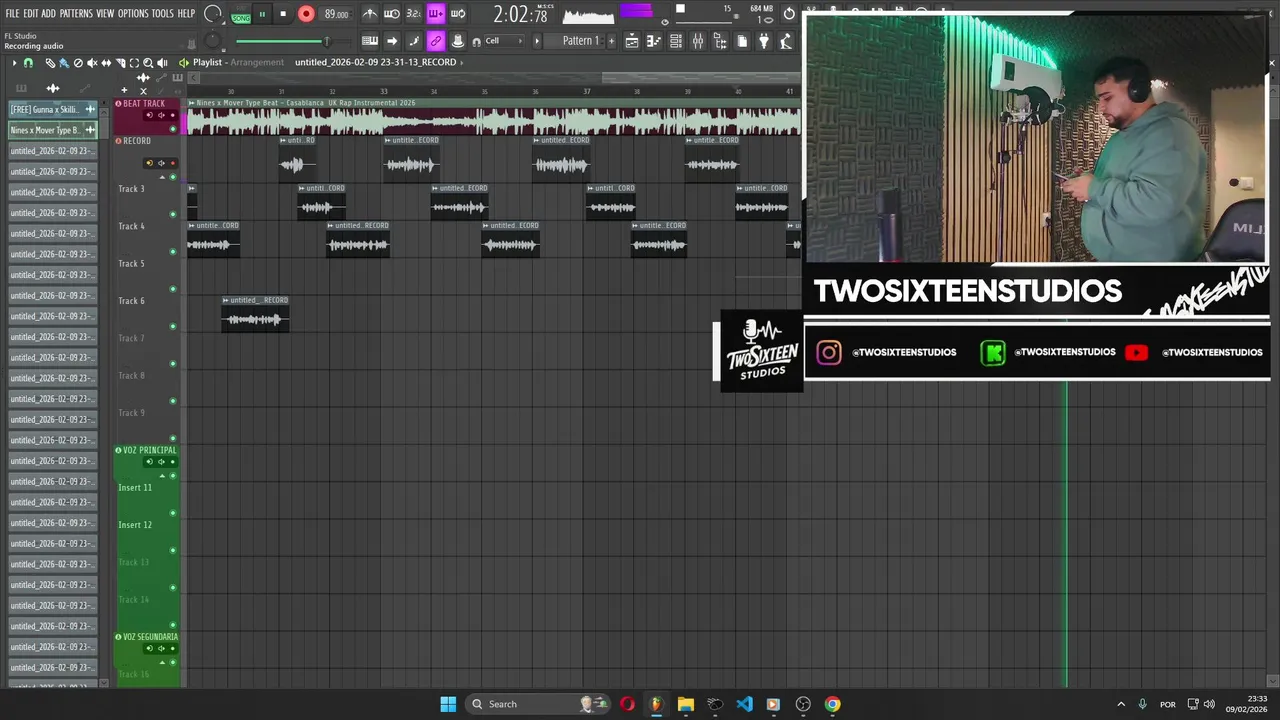The image size is (1280, 720).
Task: Select '[FREE] Gunna x Skilli..' clip in picker
Action: (52, 109)
